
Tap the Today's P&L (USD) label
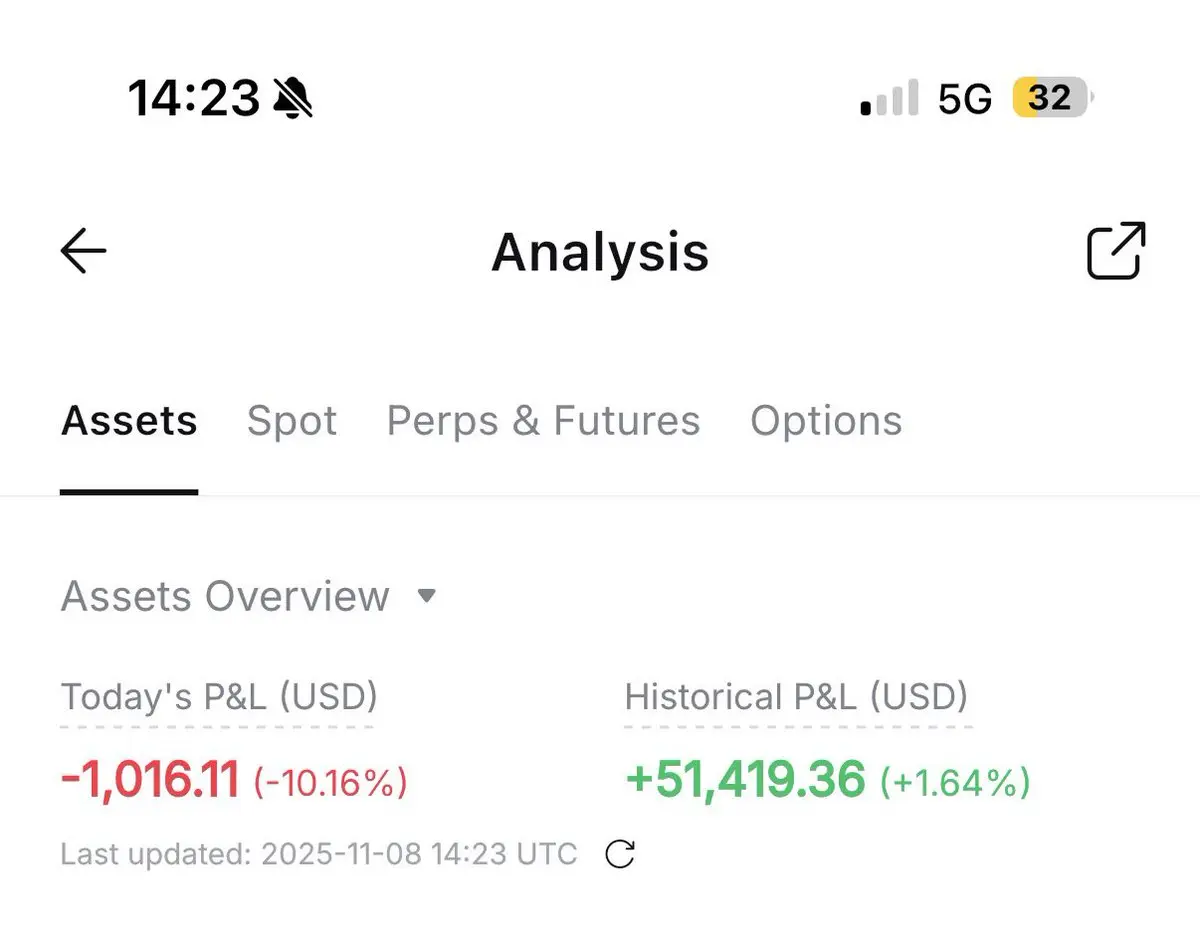(x=219, y=696)
